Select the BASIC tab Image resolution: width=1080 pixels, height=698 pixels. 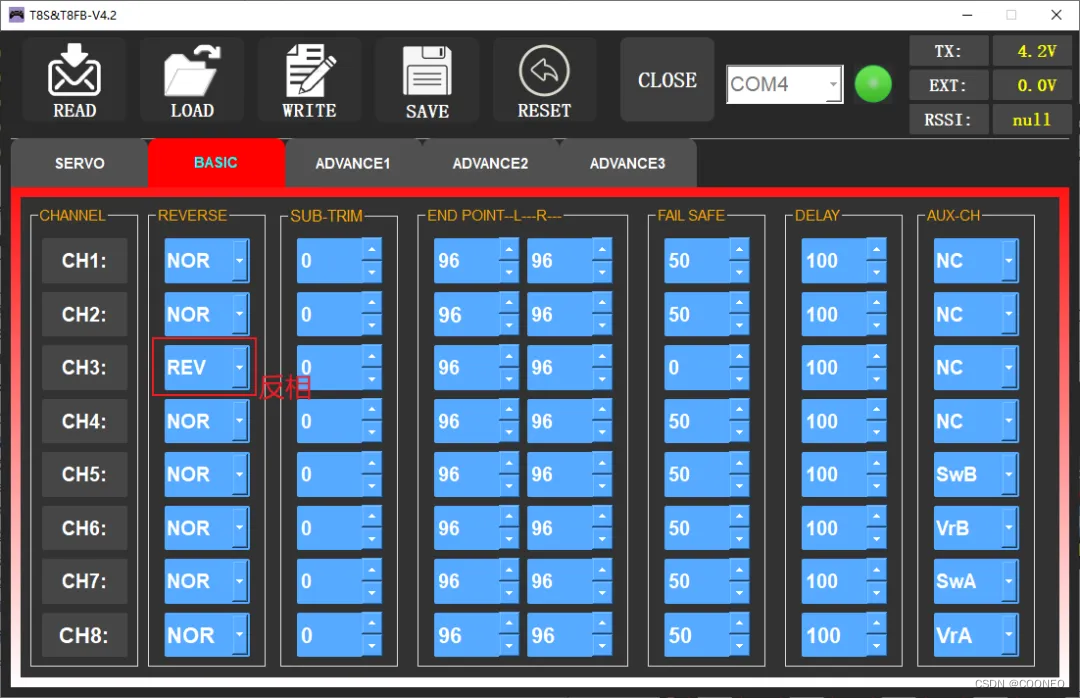tap(216, 163)
